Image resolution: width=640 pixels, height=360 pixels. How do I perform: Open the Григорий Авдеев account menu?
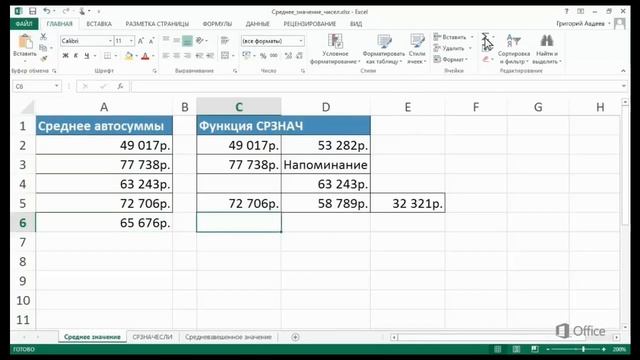point(583,24)
